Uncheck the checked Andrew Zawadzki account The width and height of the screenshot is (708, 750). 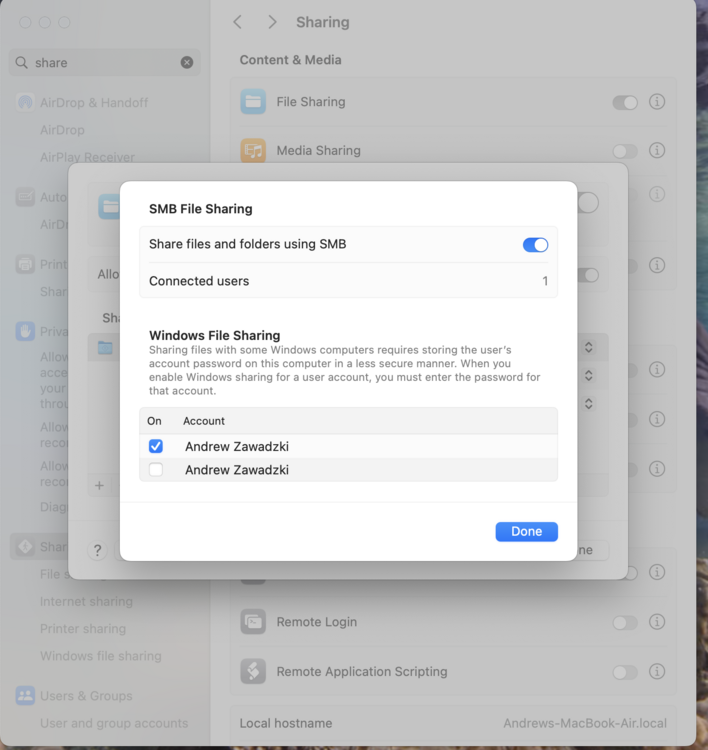(155, 446)
